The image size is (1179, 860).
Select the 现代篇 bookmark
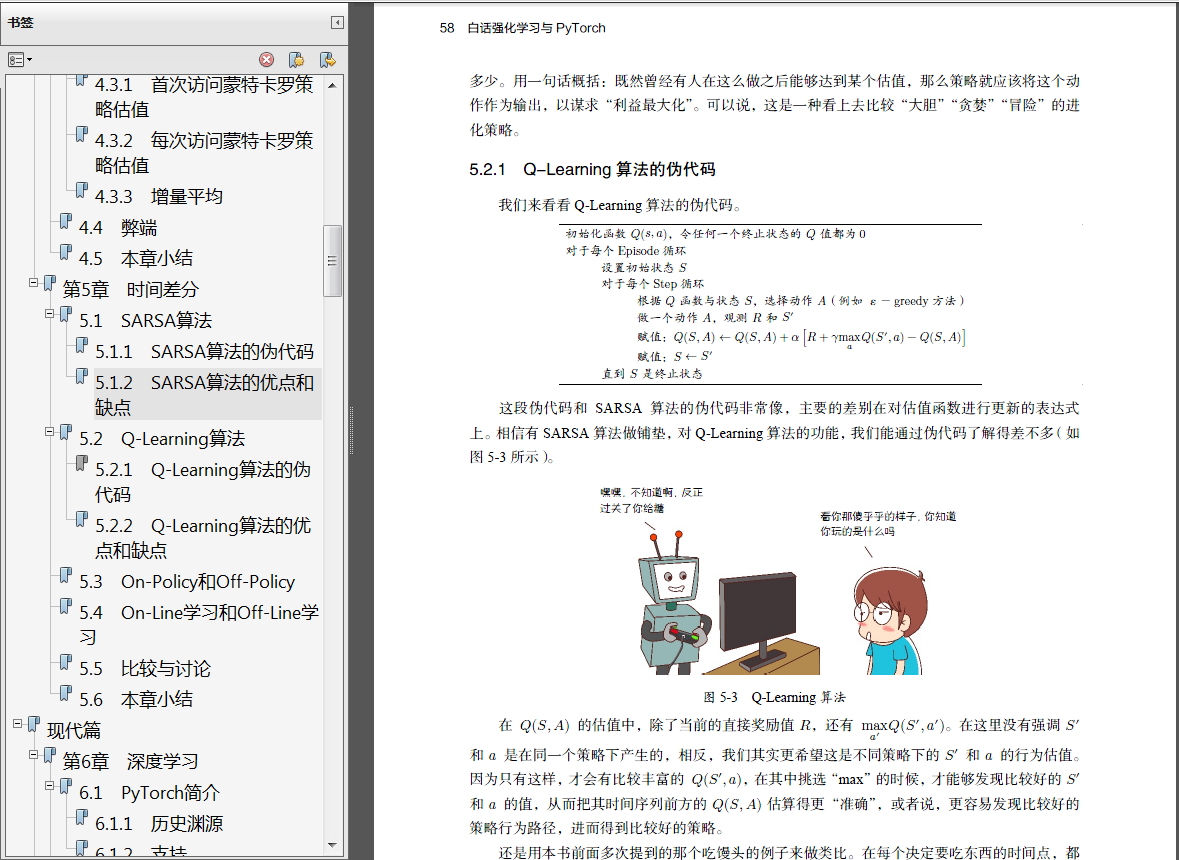(74, 731)
